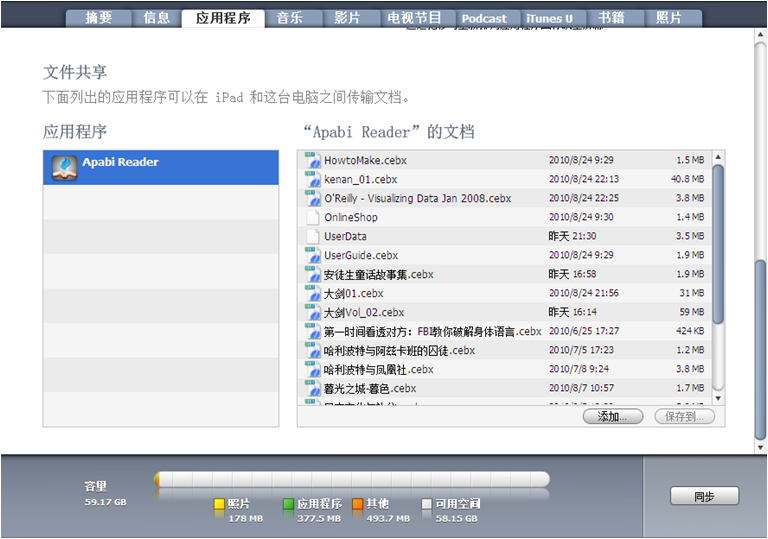The image size is (768, 539).
Task: Click the 大剑01.cebx file icon
Action: coord(312,294)
